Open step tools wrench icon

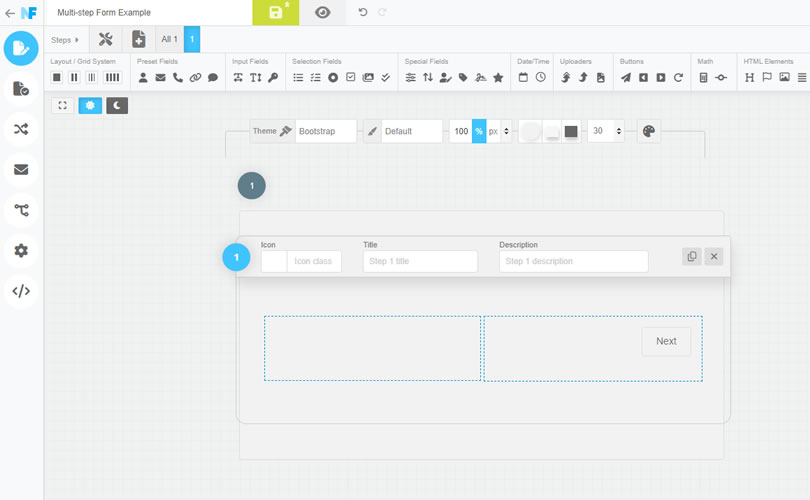105,39
